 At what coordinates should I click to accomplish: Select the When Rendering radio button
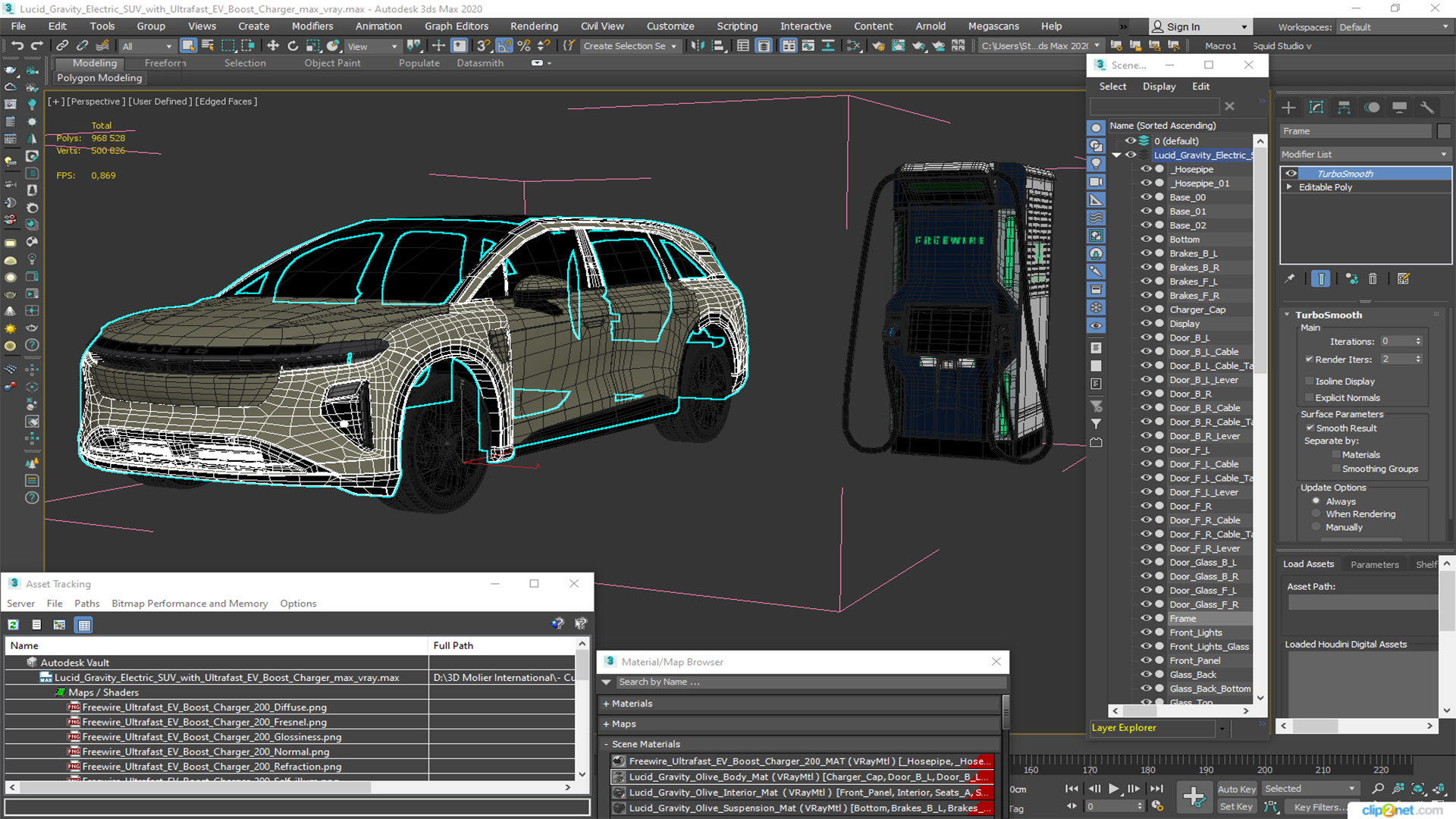1316,514
